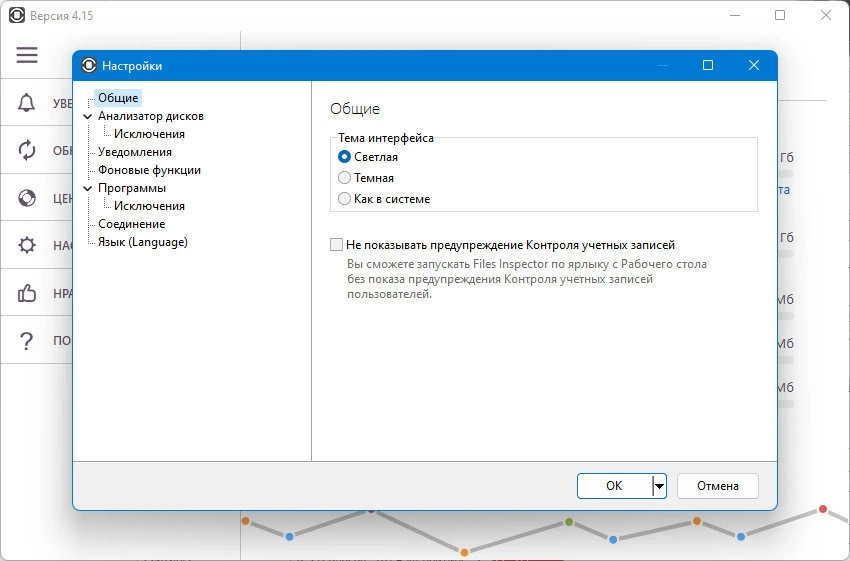Go to Язык (Language) settings
The height and width of the screenshot is (561, 850).
coord(143,242)
